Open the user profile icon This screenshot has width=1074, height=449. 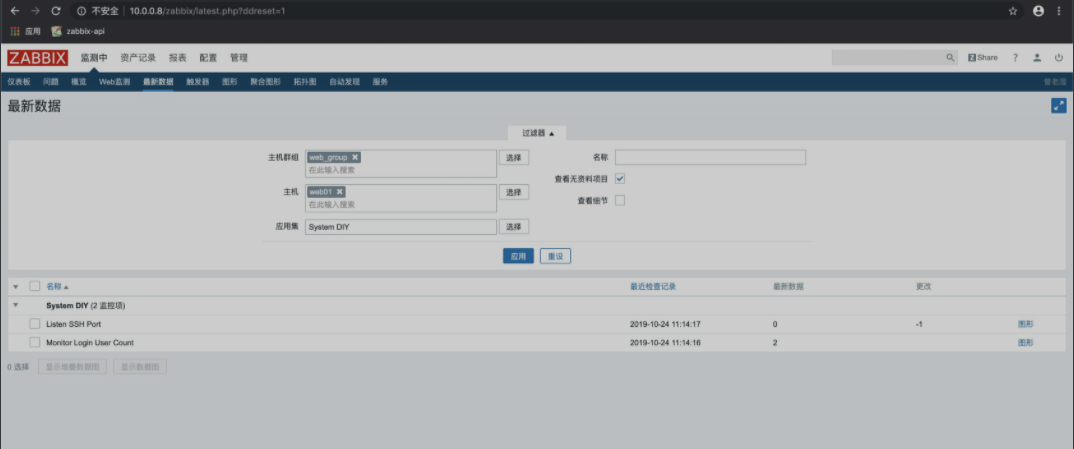click(x=1037, y=58)
